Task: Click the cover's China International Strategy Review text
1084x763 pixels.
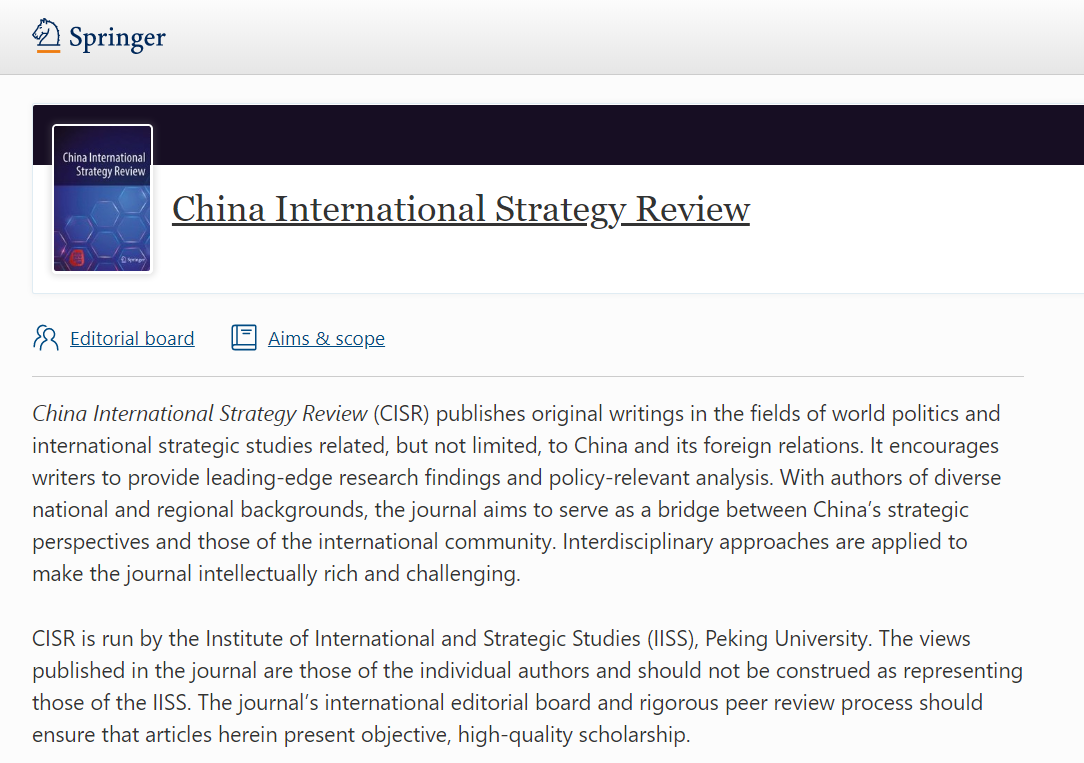Action: click(x=103, y=164)
